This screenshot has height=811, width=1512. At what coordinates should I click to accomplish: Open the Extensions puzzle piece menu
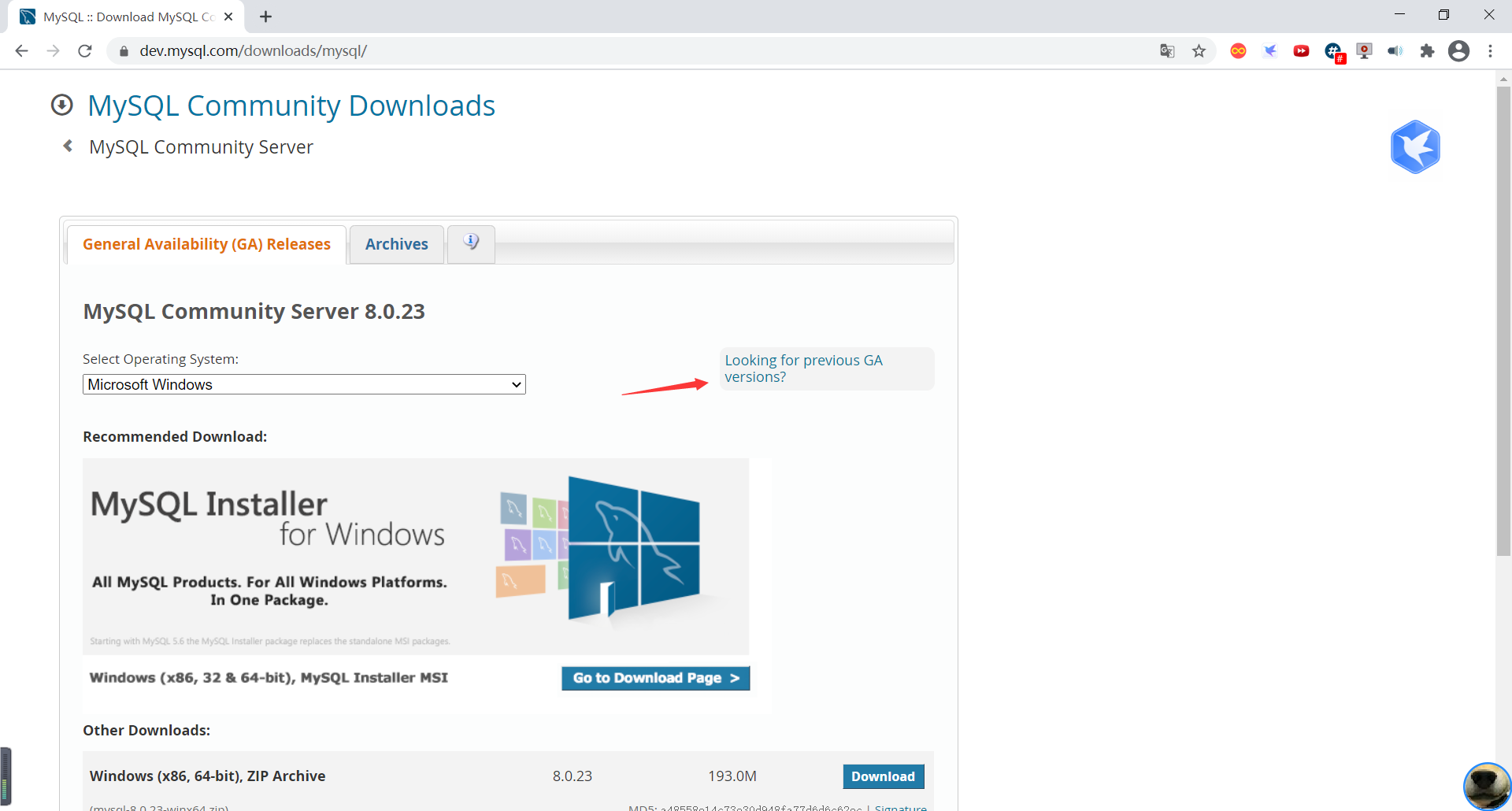[x=1427, y=51]
